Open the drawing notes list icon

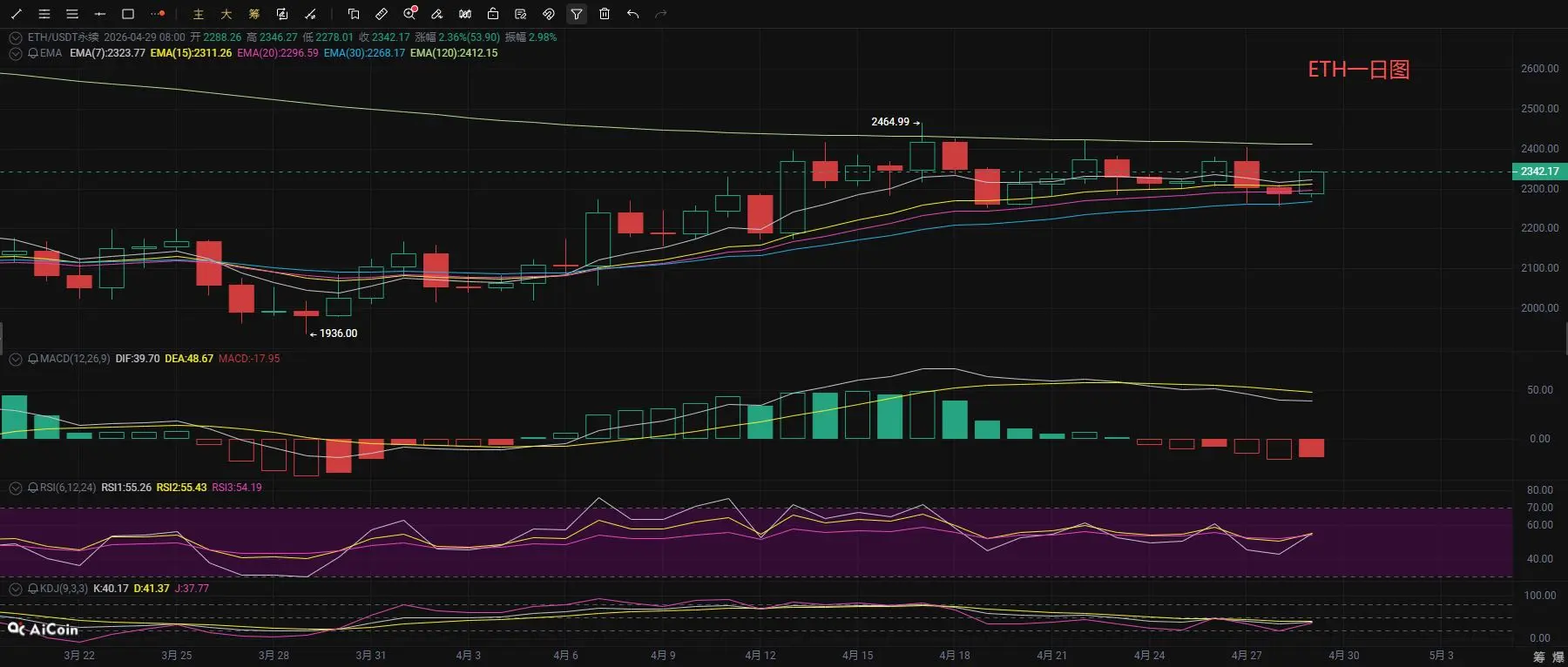tap(521, 14)
